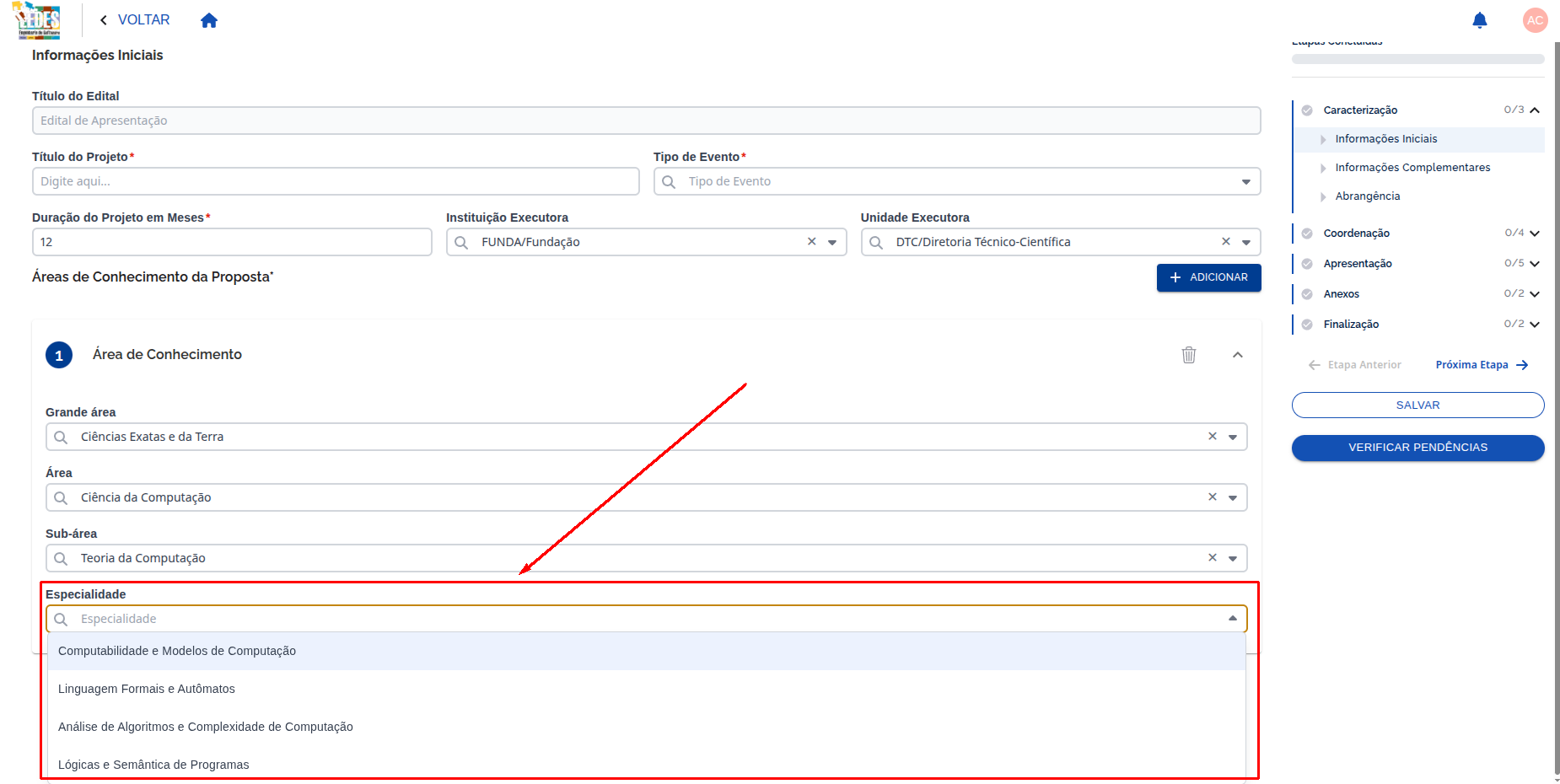The width and height of the screenshot is (1560, 784).
Task: Open the Tipo de Evento dropdown
Action: (1246, 182)
